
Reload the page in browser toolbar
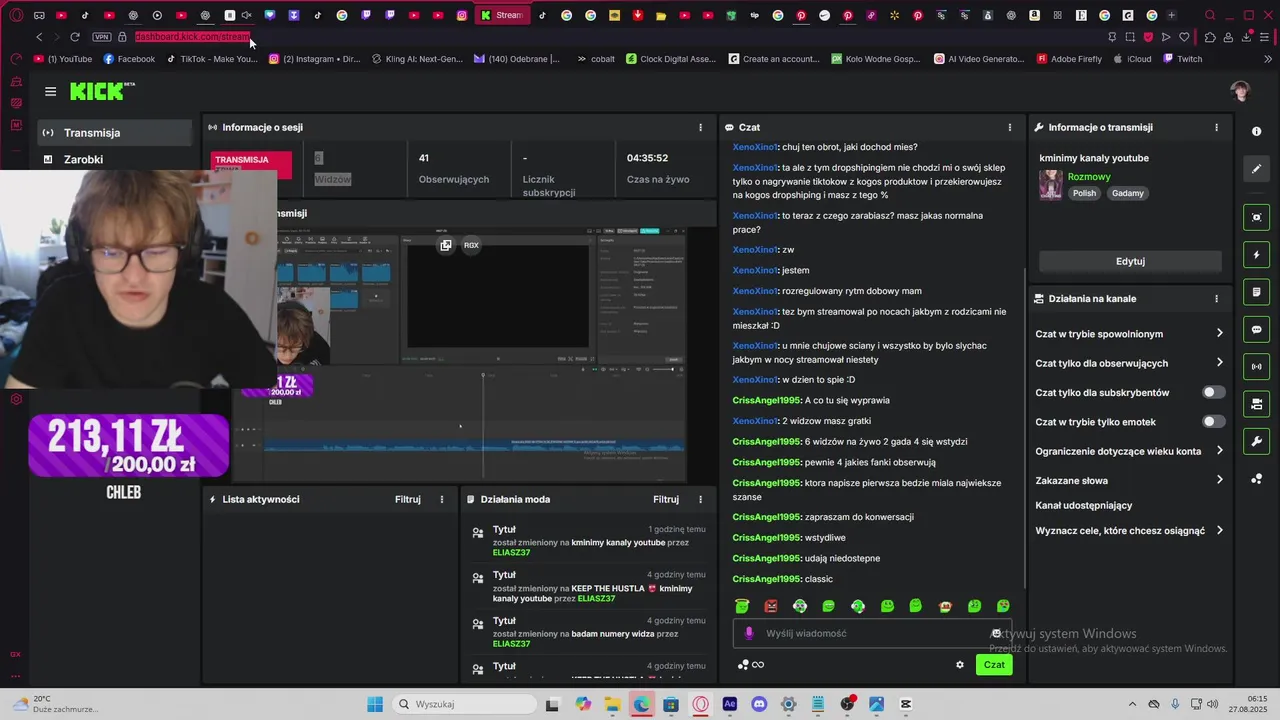pos(74,37)
